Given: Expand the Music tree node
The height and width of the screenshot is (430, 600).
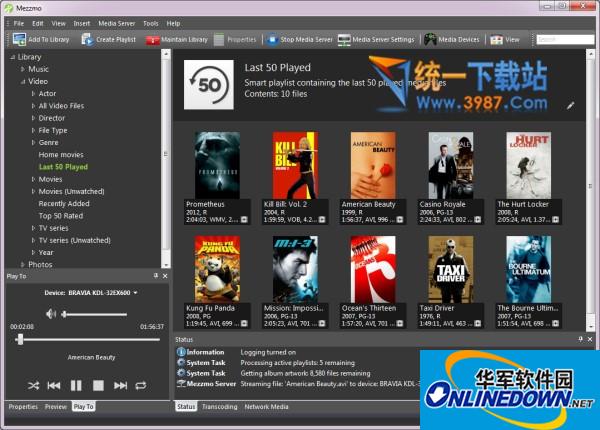Looking at the screenshot, I should [23, 69].
